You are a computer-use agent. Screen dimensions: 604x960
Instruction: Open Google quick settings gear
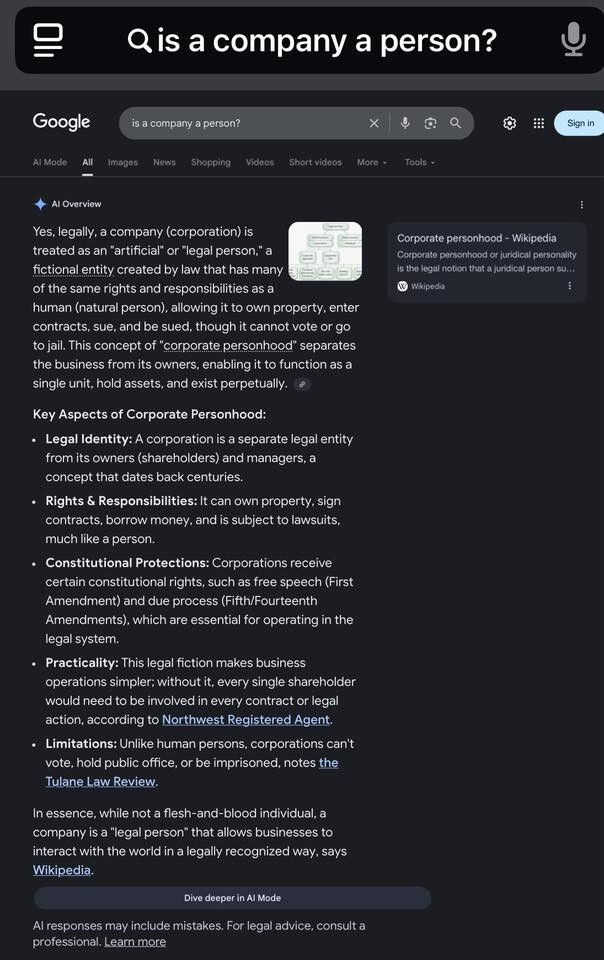coord(510,123)
